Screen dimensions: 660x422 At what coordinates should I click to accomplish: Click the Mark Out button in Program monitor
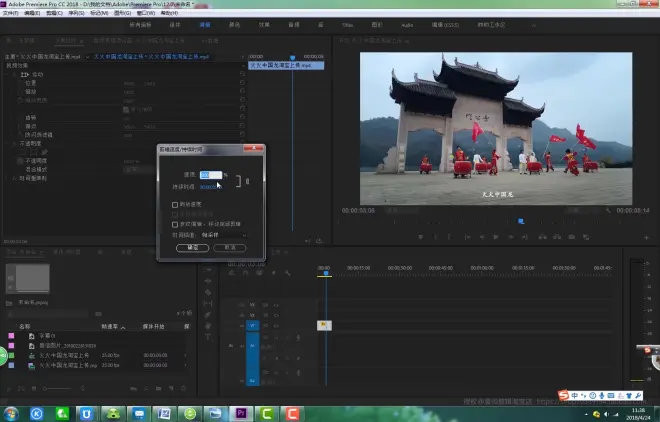coord(449,237)
